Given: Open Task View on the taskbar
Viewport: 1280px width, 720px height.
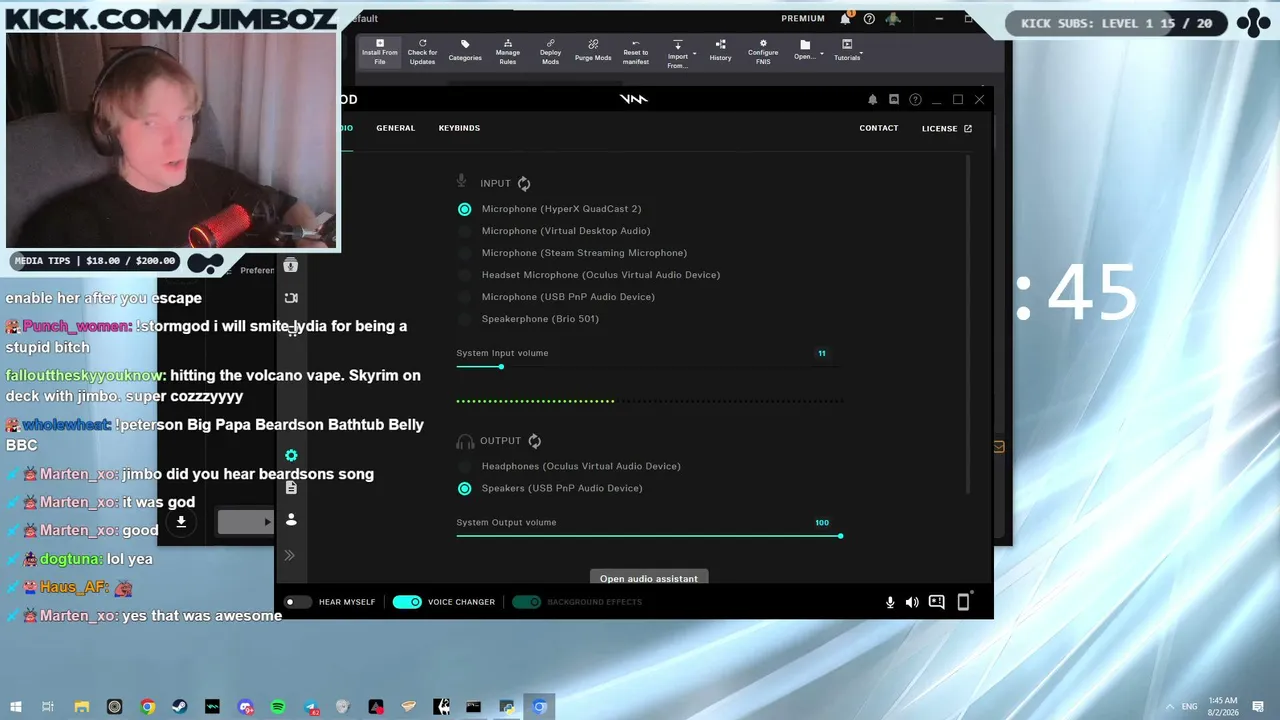Looking at the screenshot, I should coord(48,707).
